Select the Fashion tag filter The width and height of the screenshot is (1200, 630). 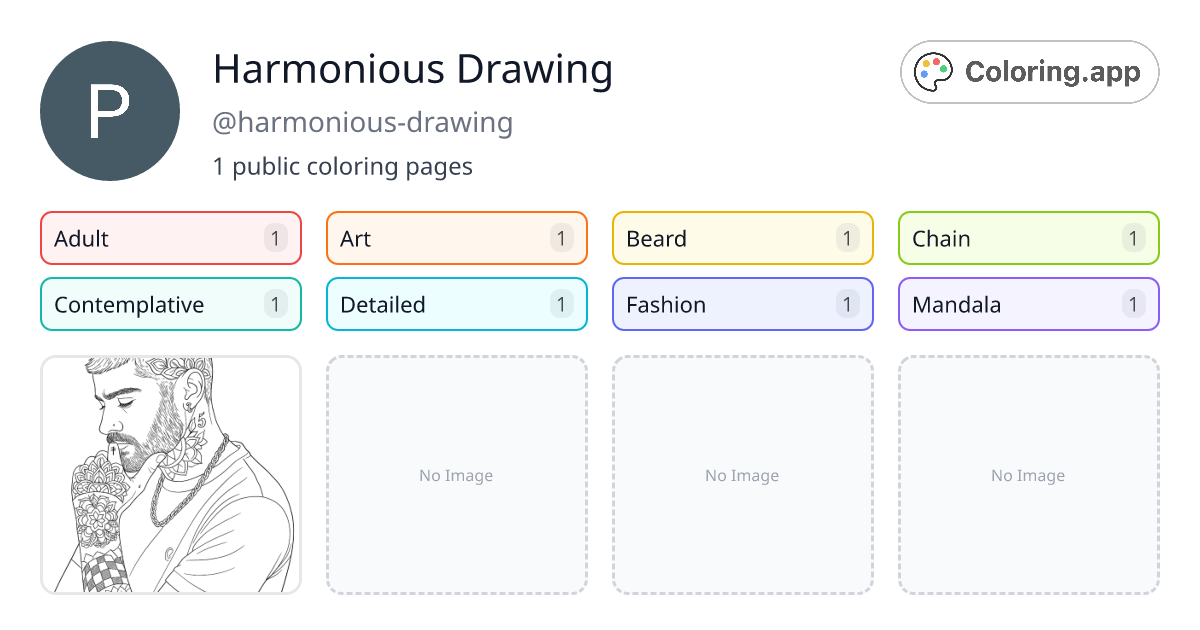(x=742, y=304)
